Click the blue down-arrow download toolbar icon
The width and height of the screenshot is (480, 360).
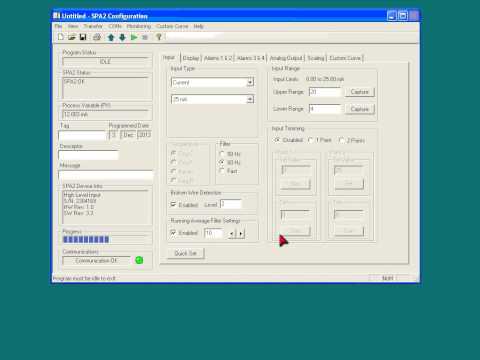click(x=122, y=37)
